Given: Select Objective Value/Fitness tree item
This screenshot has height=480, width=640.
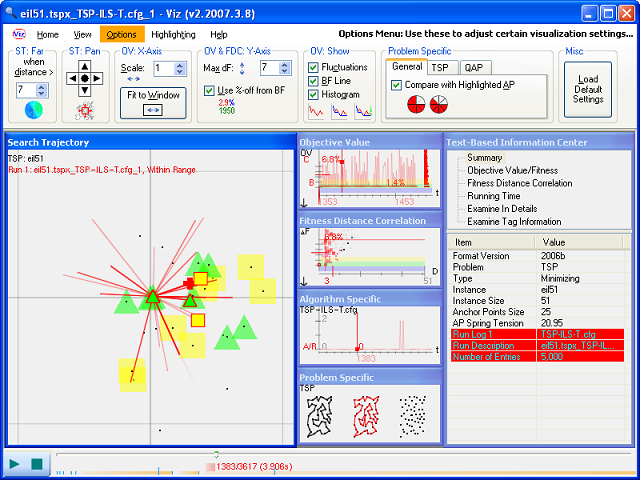Looking at the screenshot, I should point(512,170).
